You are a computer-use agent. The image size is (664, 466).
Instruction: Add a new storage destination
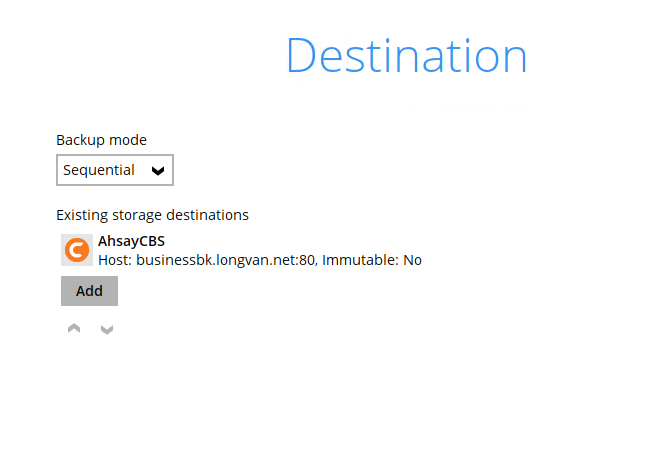click(x=89, y=291)
